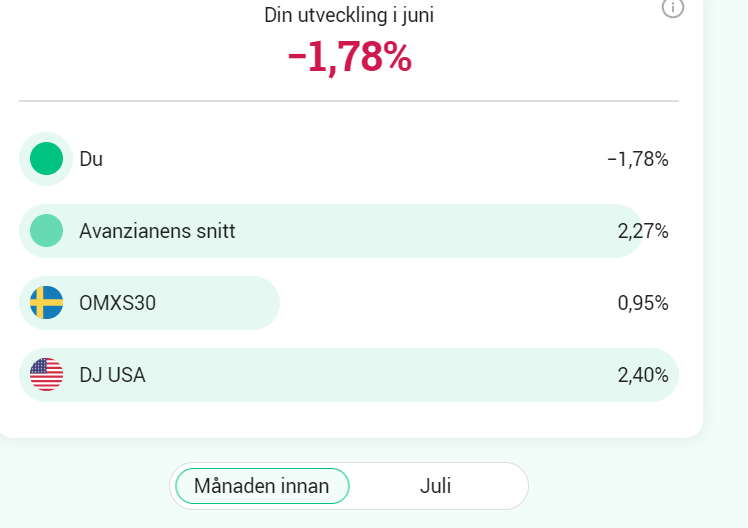Viewport: 748px width, 528px height.
Task: Click the right end of OMXS30 bar
Action: (x=268, y=303)
